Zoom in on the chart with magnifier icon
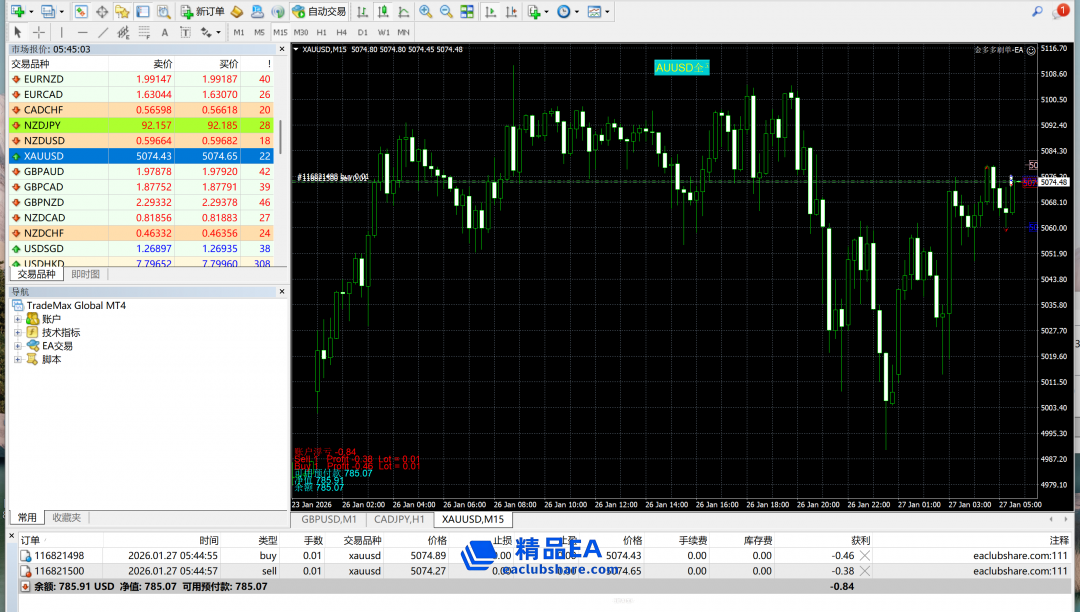The height and width of the screenshot is (612, 1080). pyautogui.click(x=426, y=12)
